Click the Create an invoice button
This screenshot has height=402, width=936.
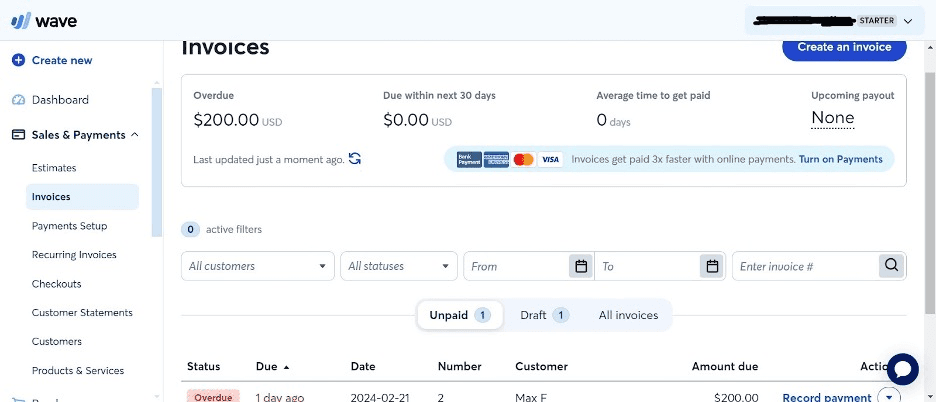pyautogui.click(x=843, y=47)
